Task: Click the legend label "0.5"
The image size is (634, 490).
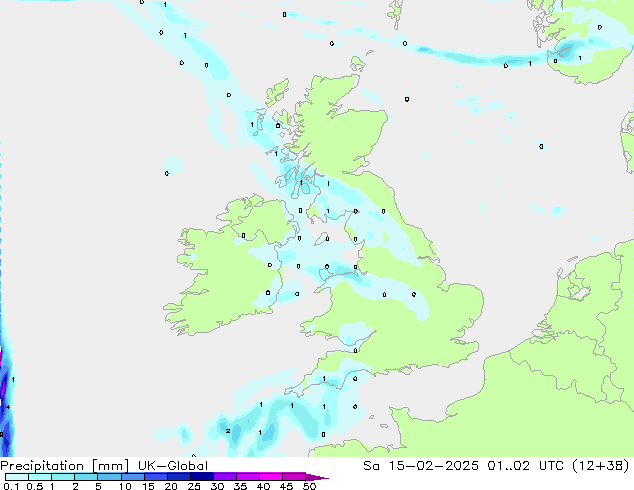Action: [34, 486]
